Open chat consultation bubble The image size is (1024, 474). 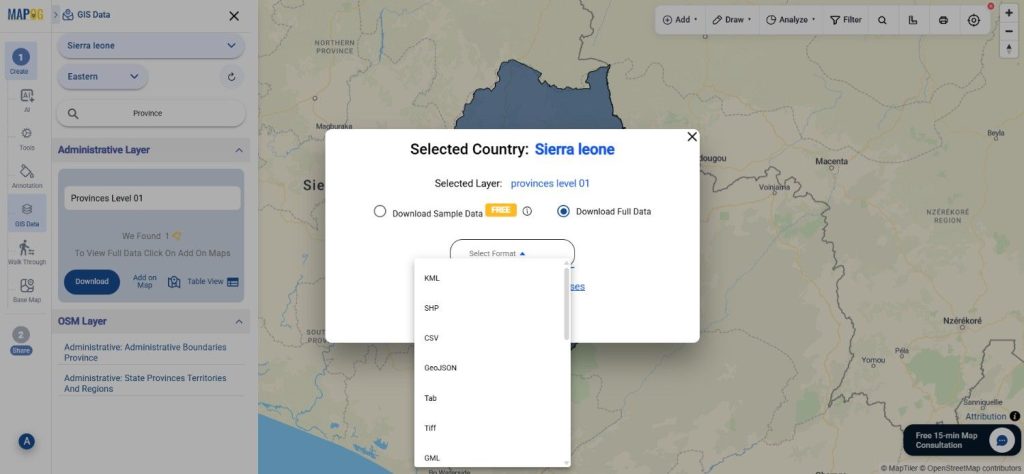(x=1002, y=441)
